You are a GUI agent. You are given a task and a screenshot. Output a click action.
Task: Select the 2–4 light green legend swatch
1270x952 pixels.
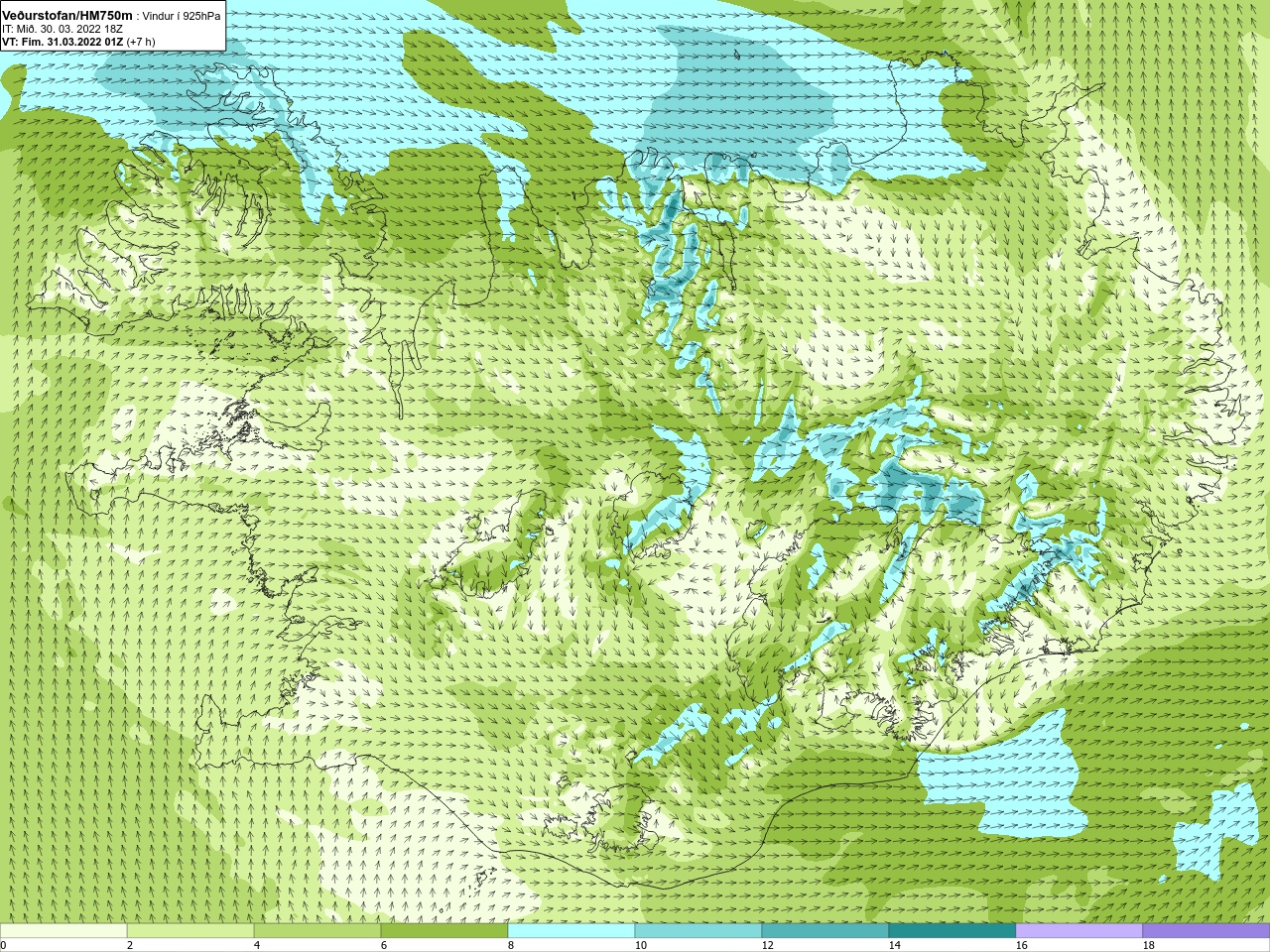(190, 931)
